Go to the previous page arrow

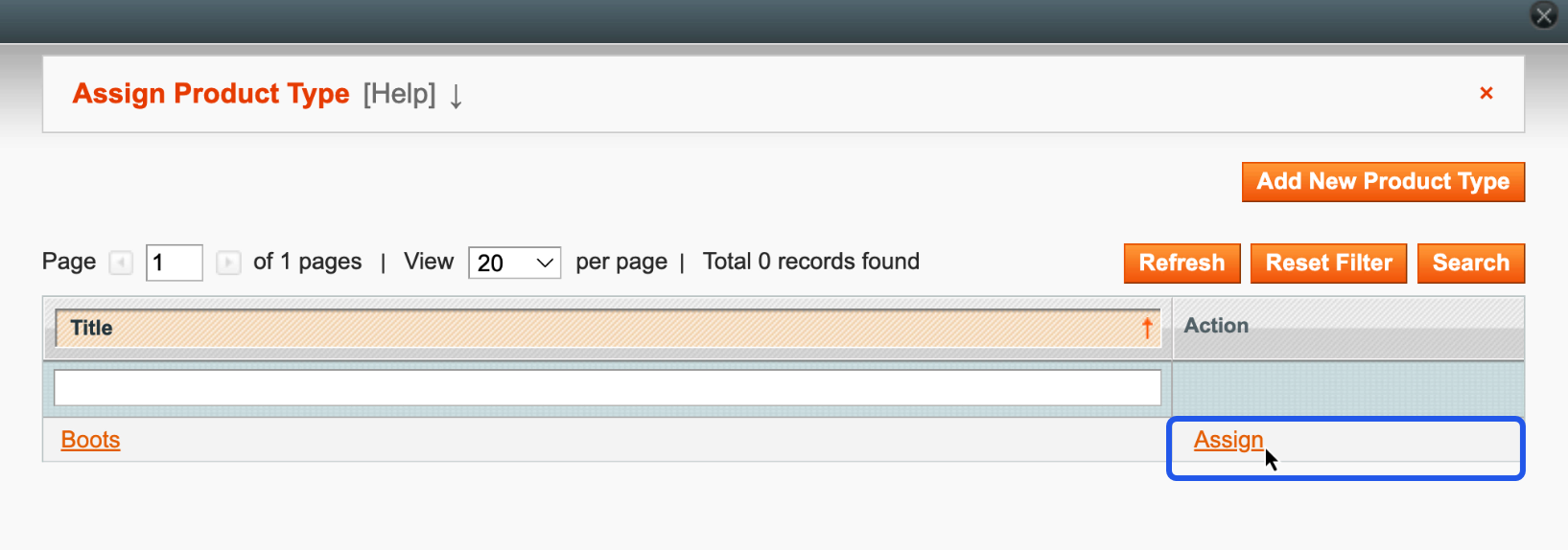tap(121, 263)
